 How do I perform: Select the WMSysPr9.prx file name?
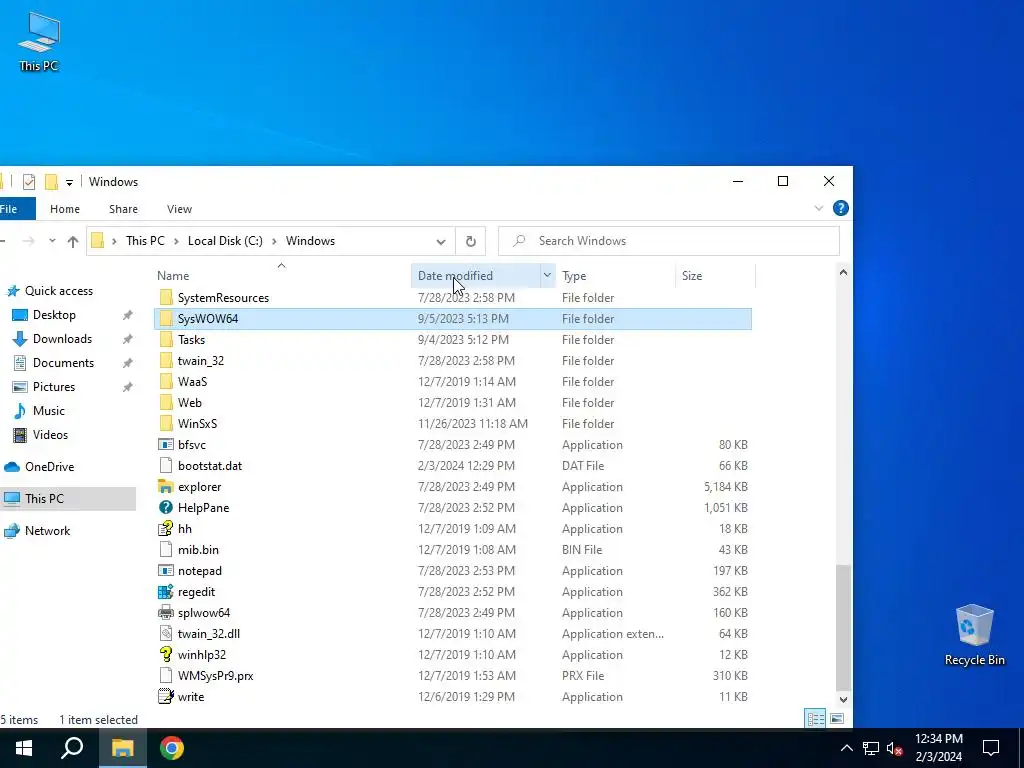(216, 676)
